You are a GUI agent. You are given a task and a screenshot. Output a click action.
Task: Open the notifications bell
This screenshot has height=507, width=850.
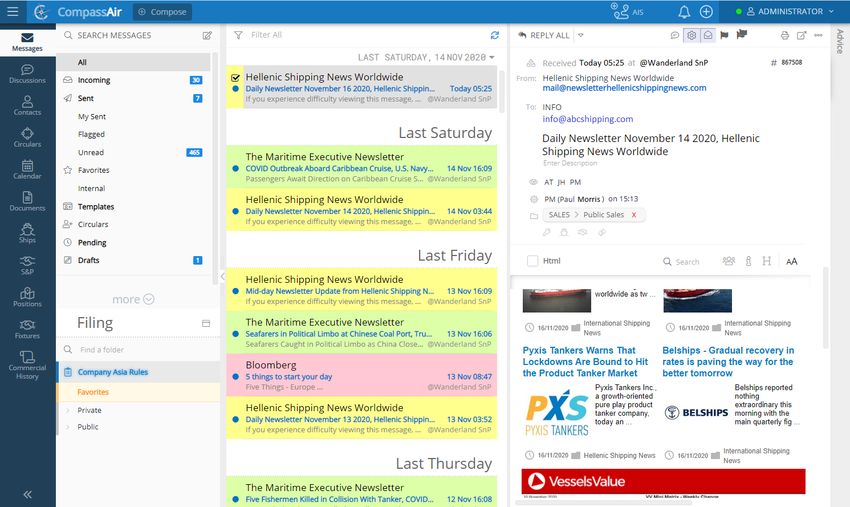[684, 11]
